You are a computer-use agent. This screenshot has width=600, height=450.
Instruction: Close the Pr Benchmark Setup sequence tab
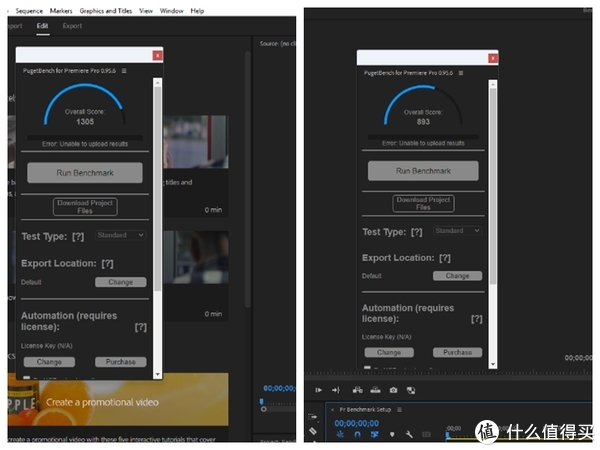332,410
